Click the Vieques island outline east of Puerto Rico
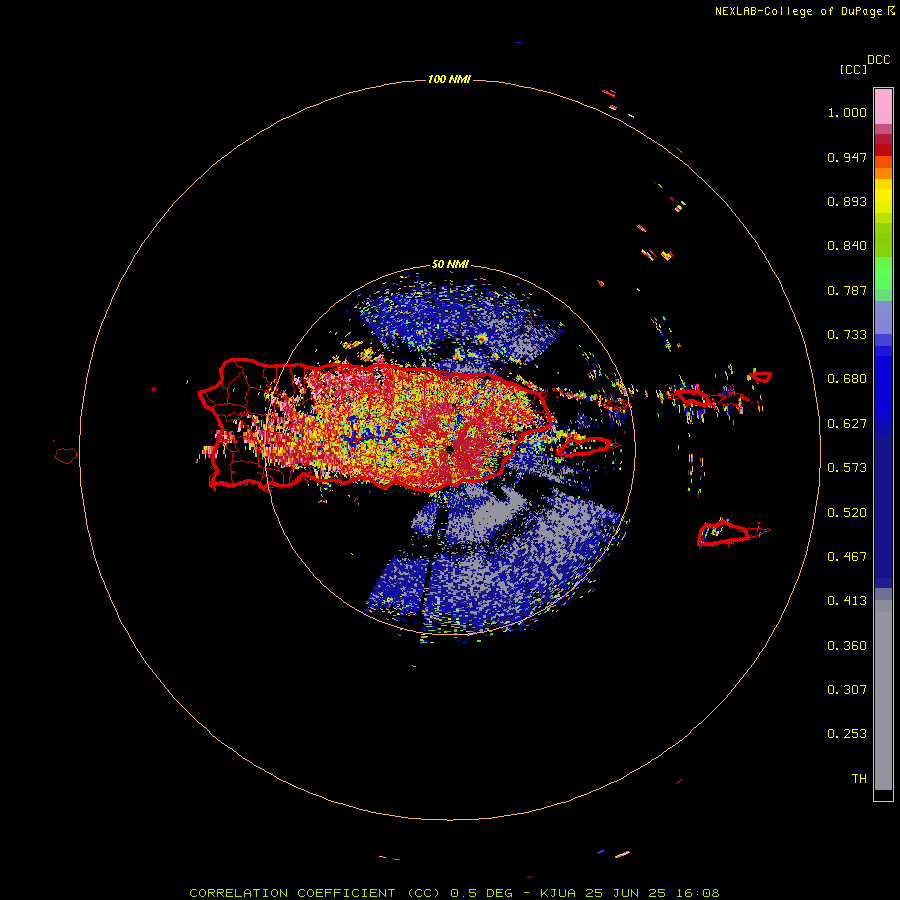This screenshot has width=900, height=900. click(x=584, y=446)
